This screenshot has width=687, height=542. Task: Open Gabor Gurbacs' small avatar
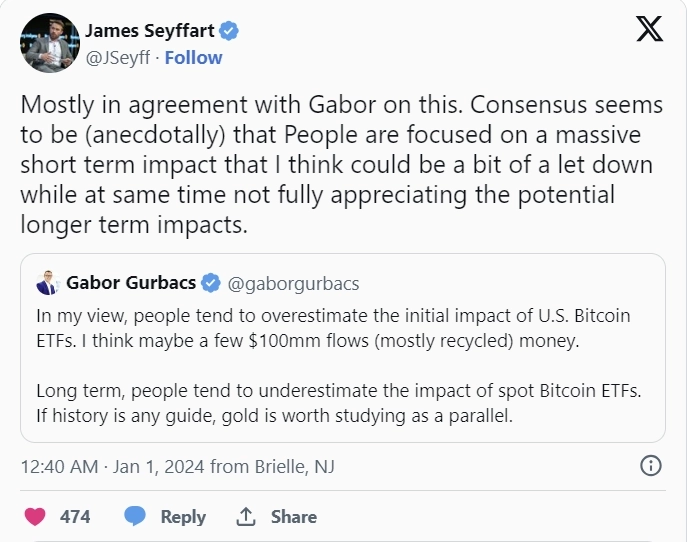click(x=47, y=283)
